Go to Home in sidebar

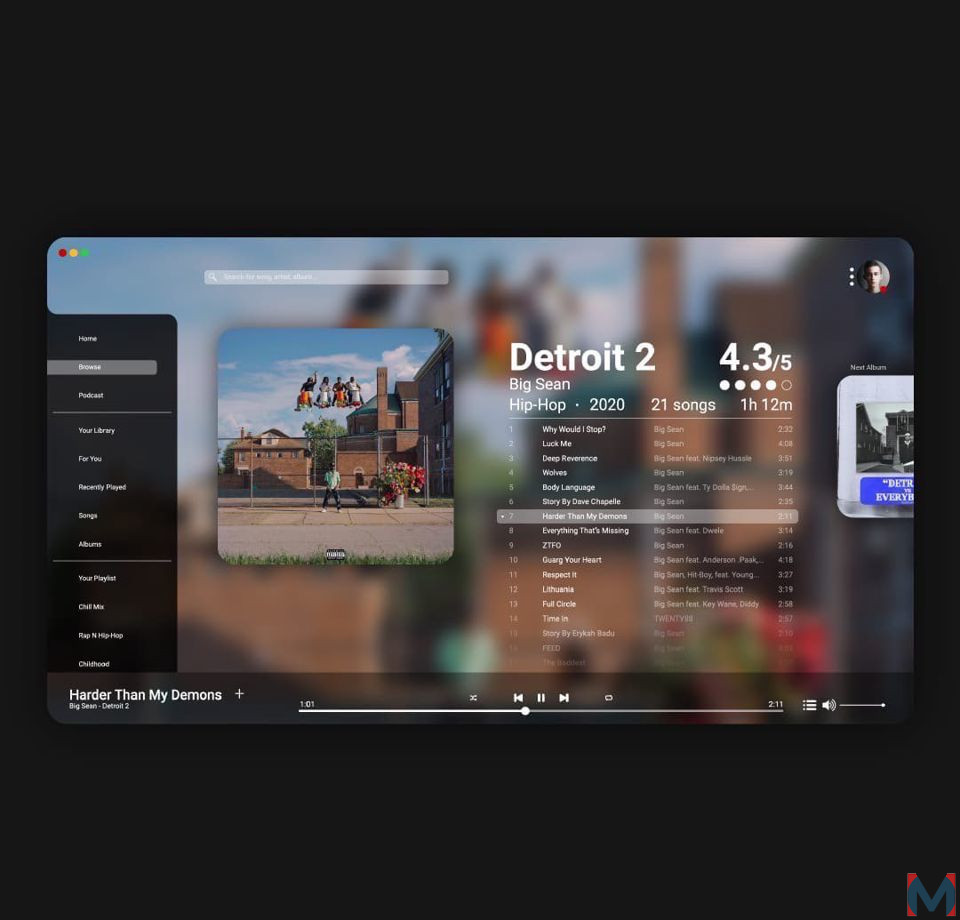pyautogui.click(x=88, y=338)
